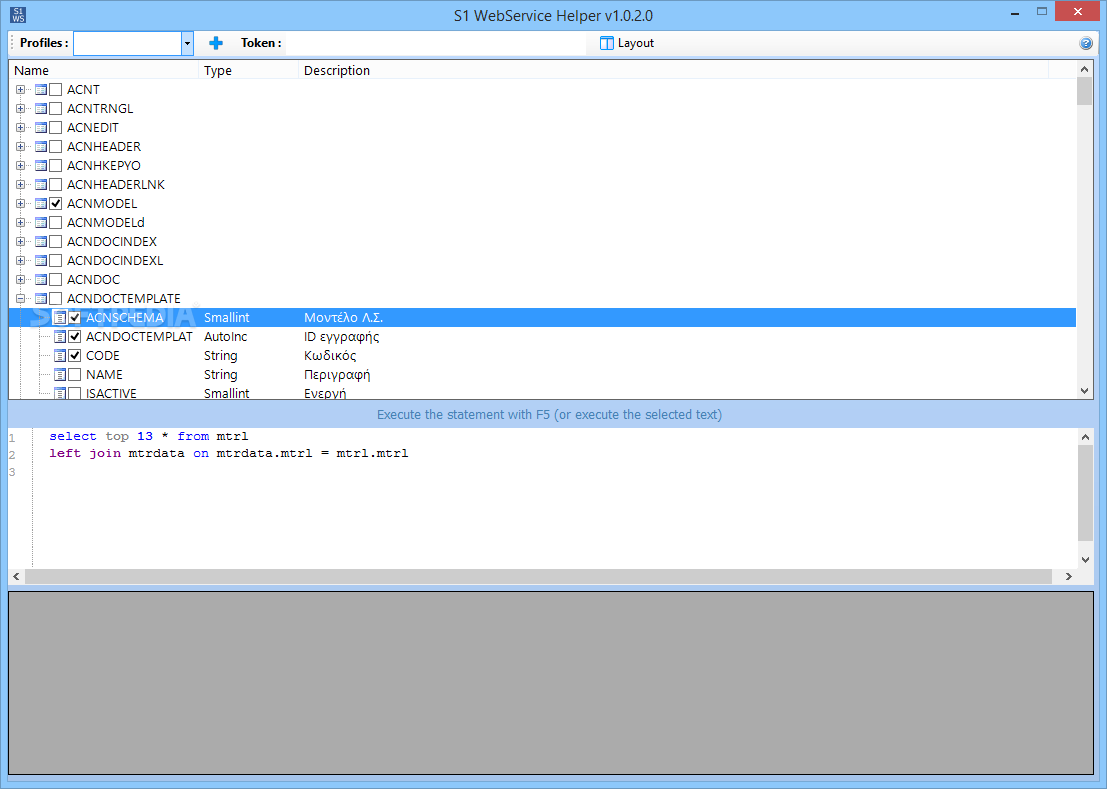Click the Type column header

point(249,70)
